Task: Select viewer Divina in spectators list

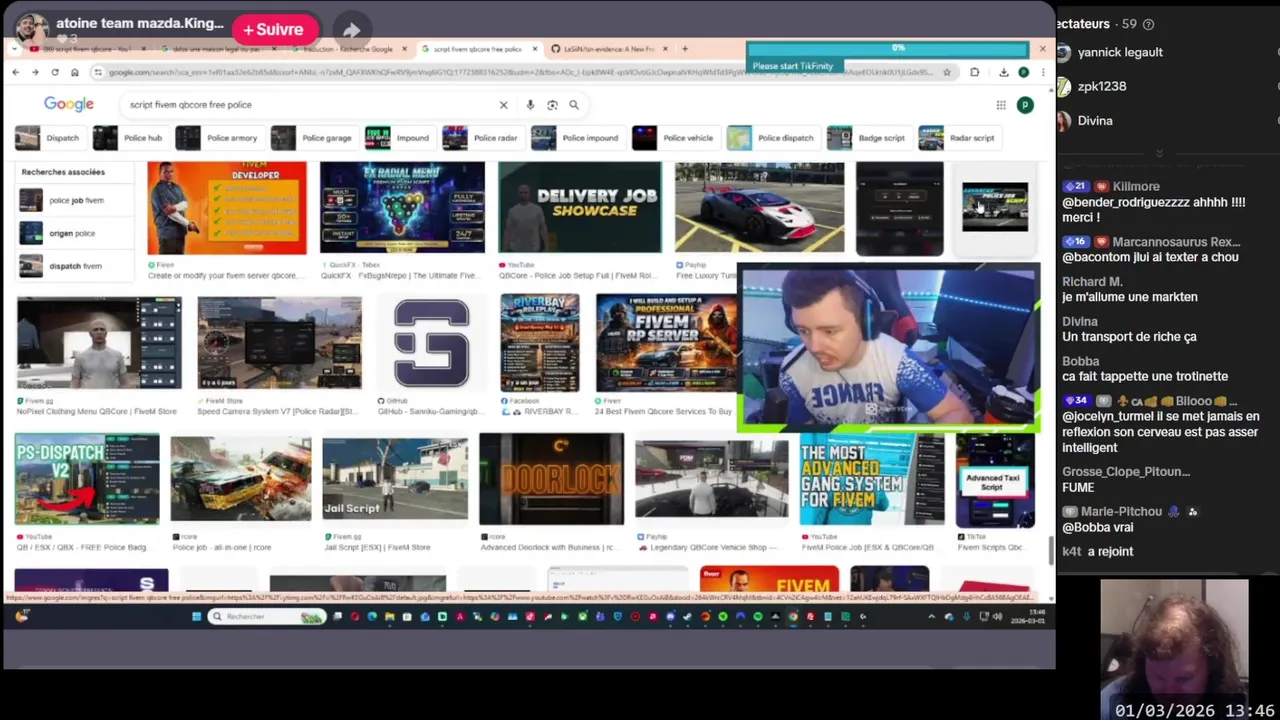Action: 1095,120
